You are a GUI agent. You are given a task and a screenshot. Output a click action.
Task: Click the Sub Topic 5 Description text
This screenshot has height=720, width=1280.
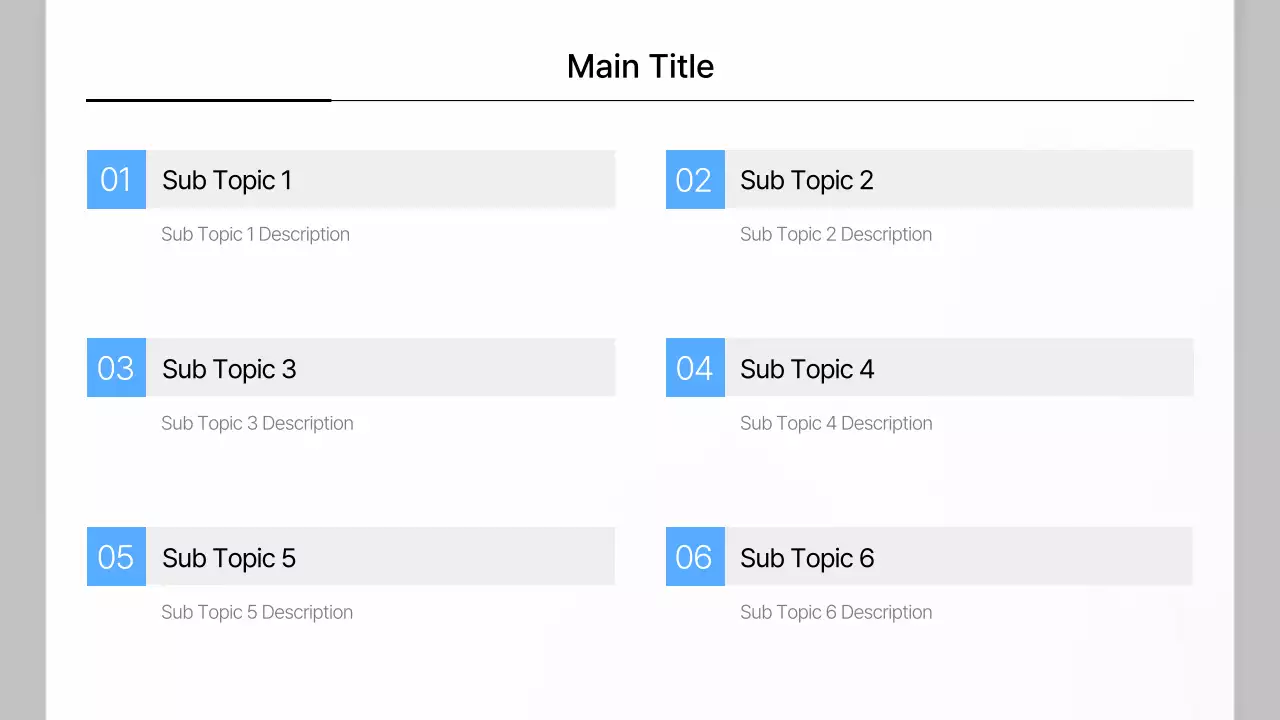(x=257, y=612)
